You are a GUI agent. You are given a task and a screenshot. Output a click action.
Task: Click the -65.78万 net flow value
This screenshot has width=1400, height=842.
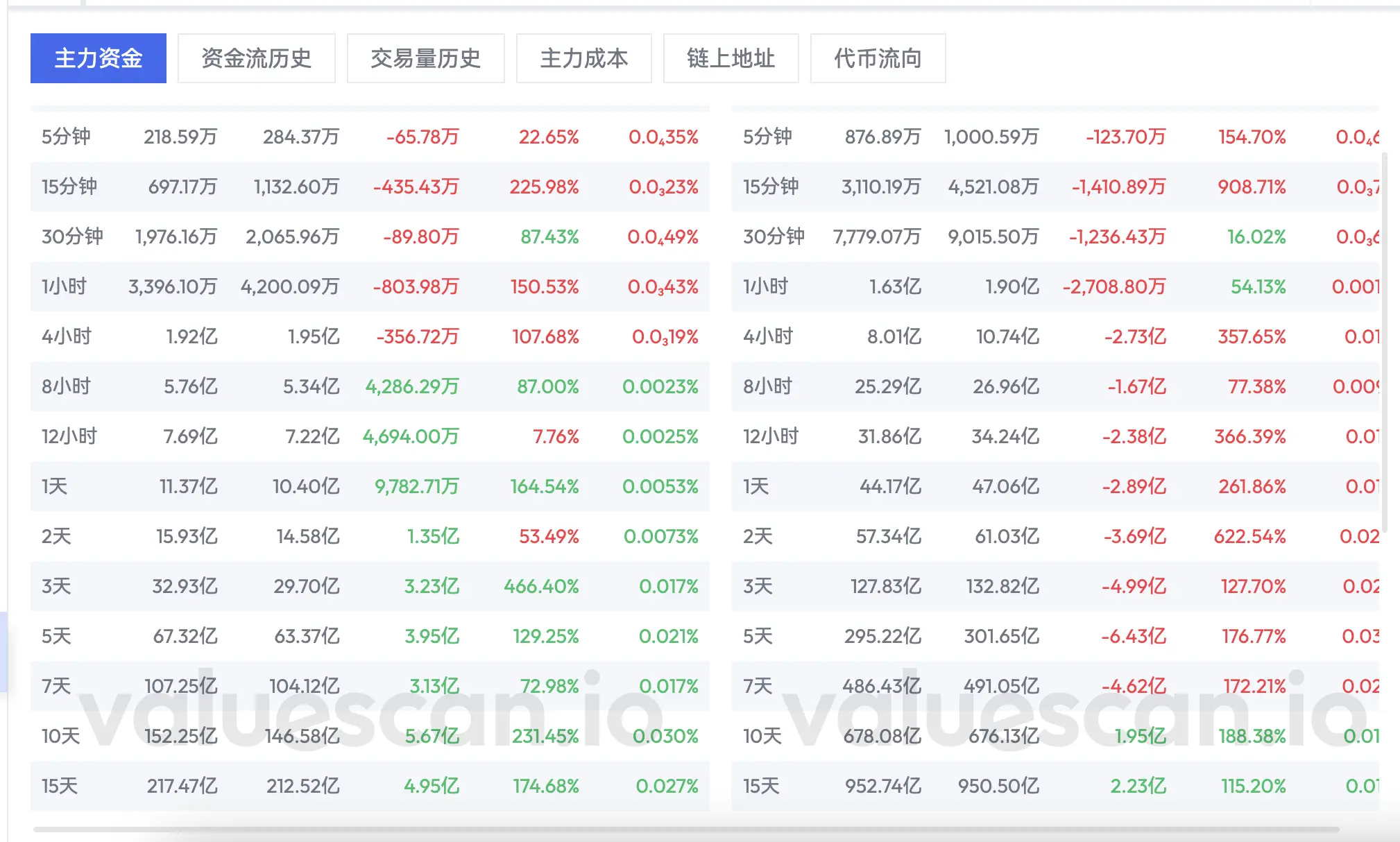pos(422,137)
